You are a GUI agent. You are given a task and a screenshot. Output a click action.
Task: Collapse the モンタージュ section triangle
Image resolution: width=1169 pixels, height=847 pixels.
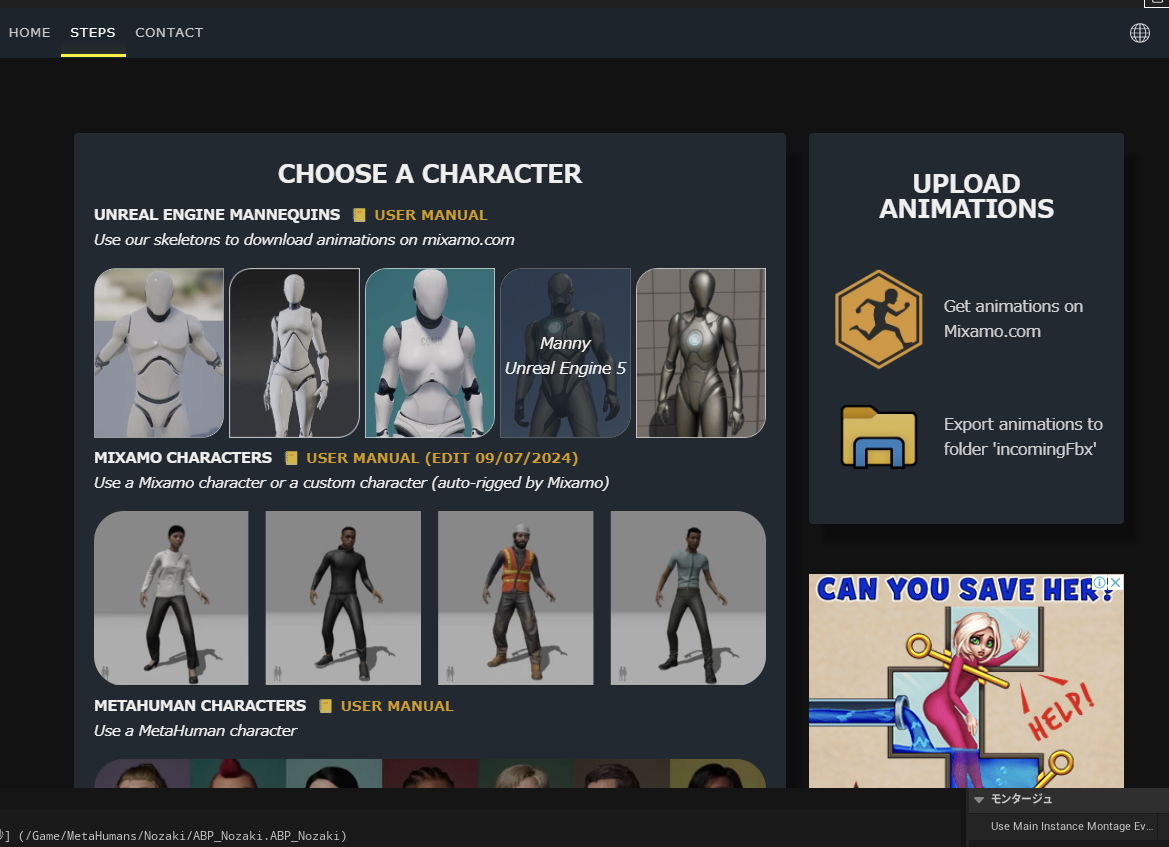[979, 799]
